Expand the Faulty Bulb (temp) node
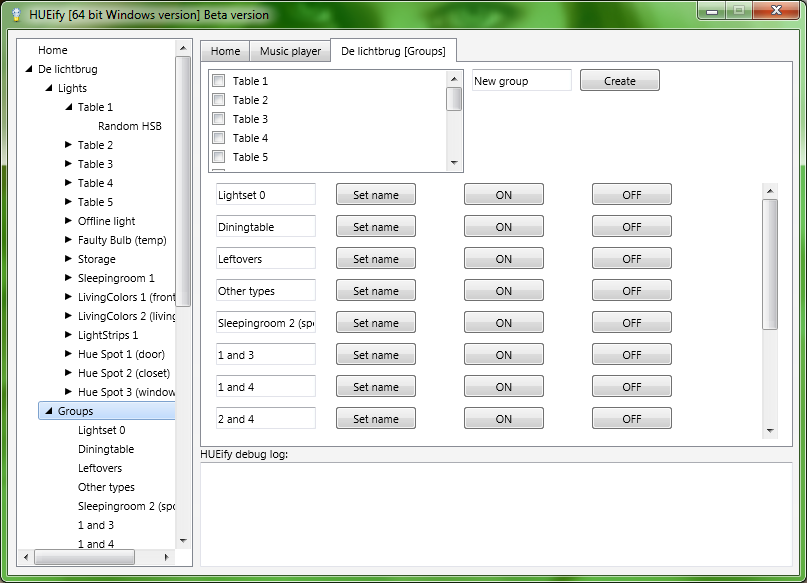This screenshot has height=583, width=807. tap(68, 240)
